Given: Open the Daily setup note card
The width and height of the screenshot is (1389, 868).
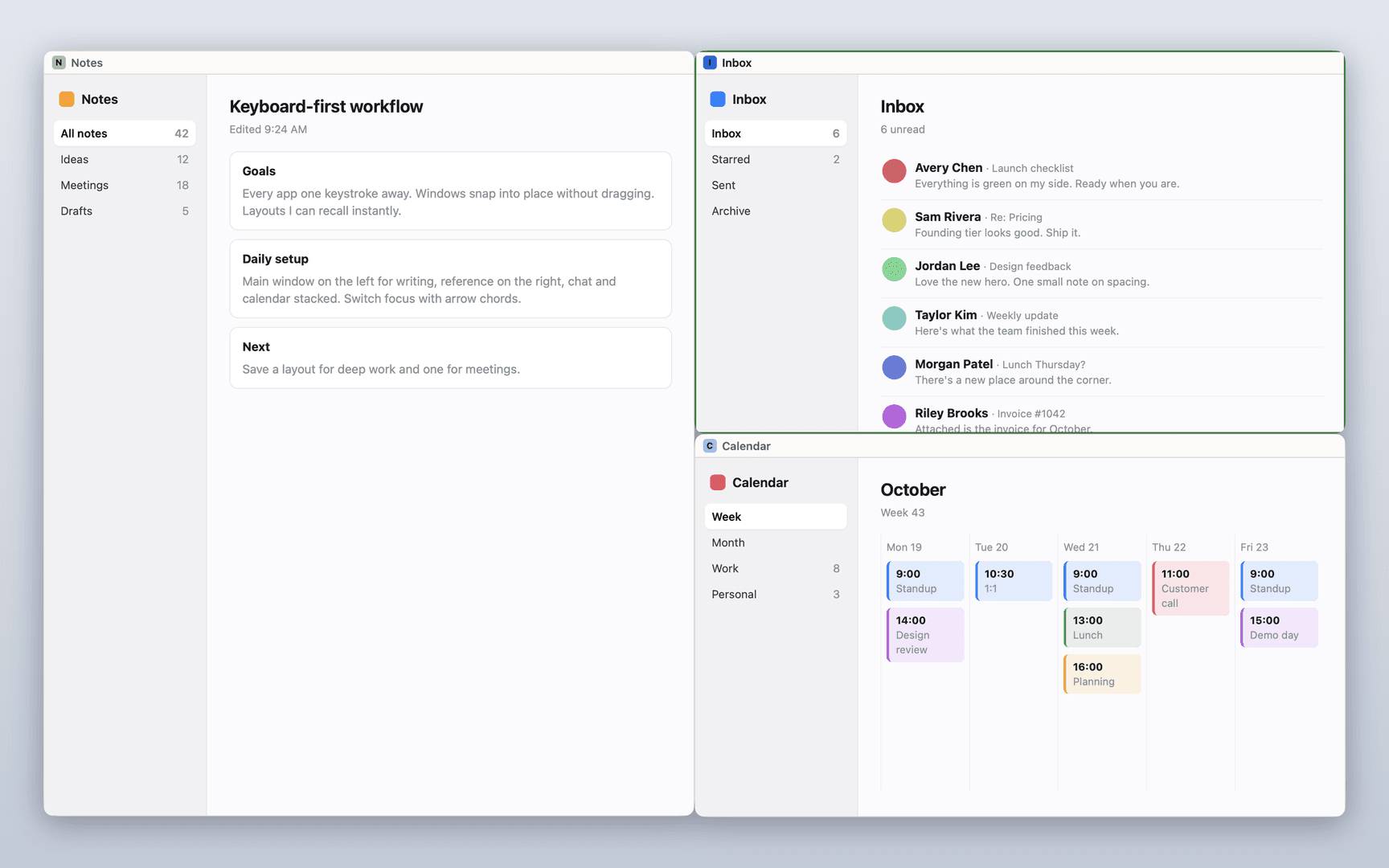Looking at the screenshot, I should click(x=450, y=278).
